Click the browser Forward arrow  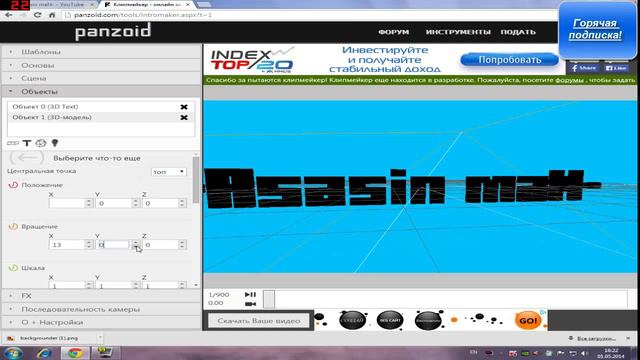(23, 15)
